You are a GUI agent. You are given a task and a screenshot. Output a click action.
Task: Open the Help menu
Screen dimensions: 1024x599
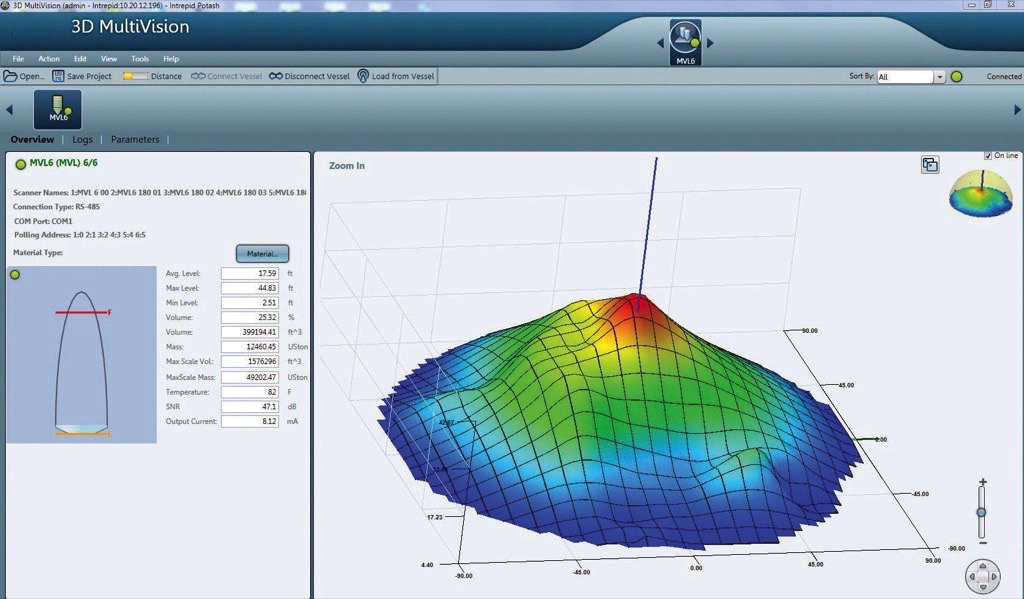[171, 59]
